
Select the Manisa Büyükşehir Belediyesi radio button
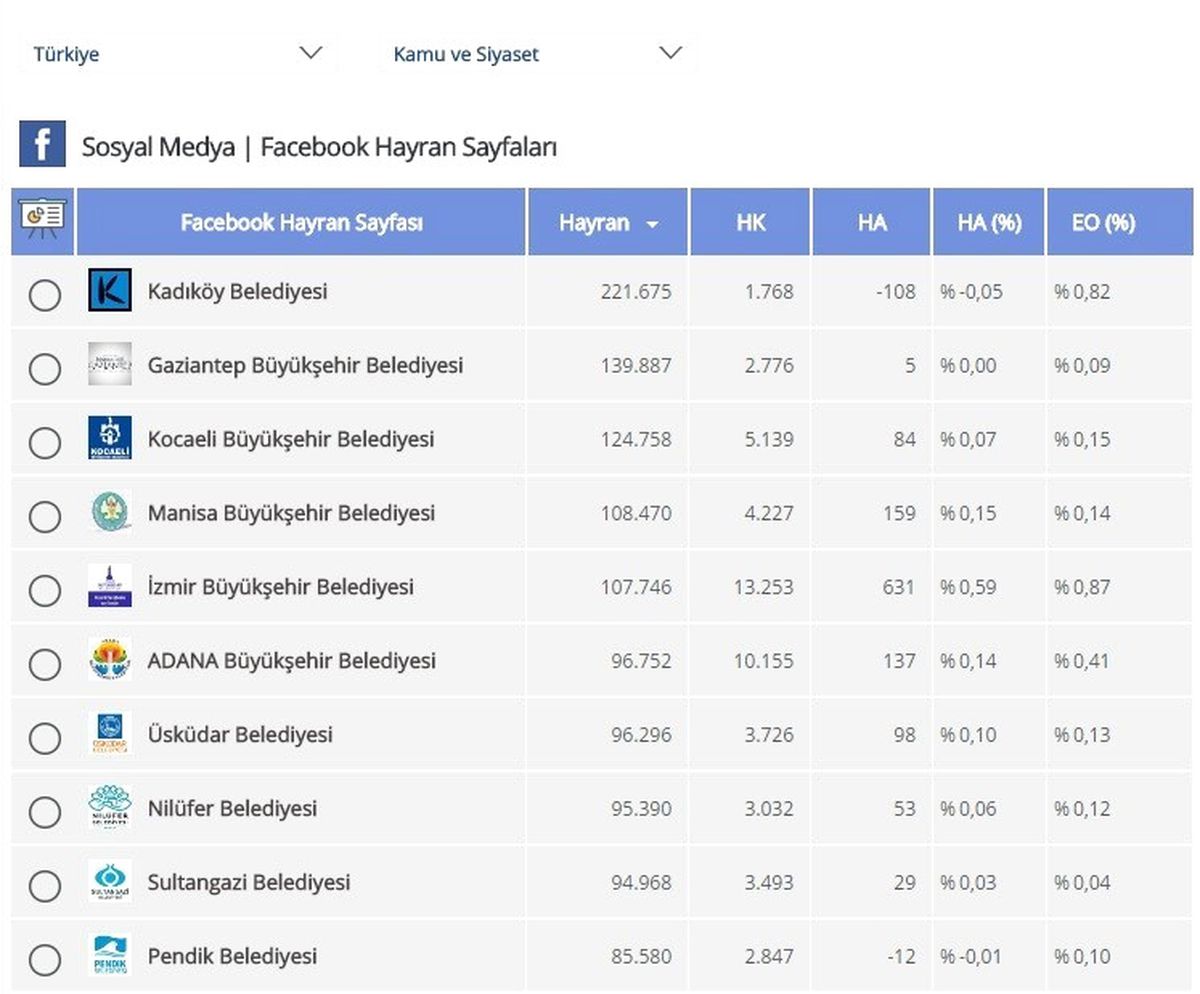click(44, 516)
